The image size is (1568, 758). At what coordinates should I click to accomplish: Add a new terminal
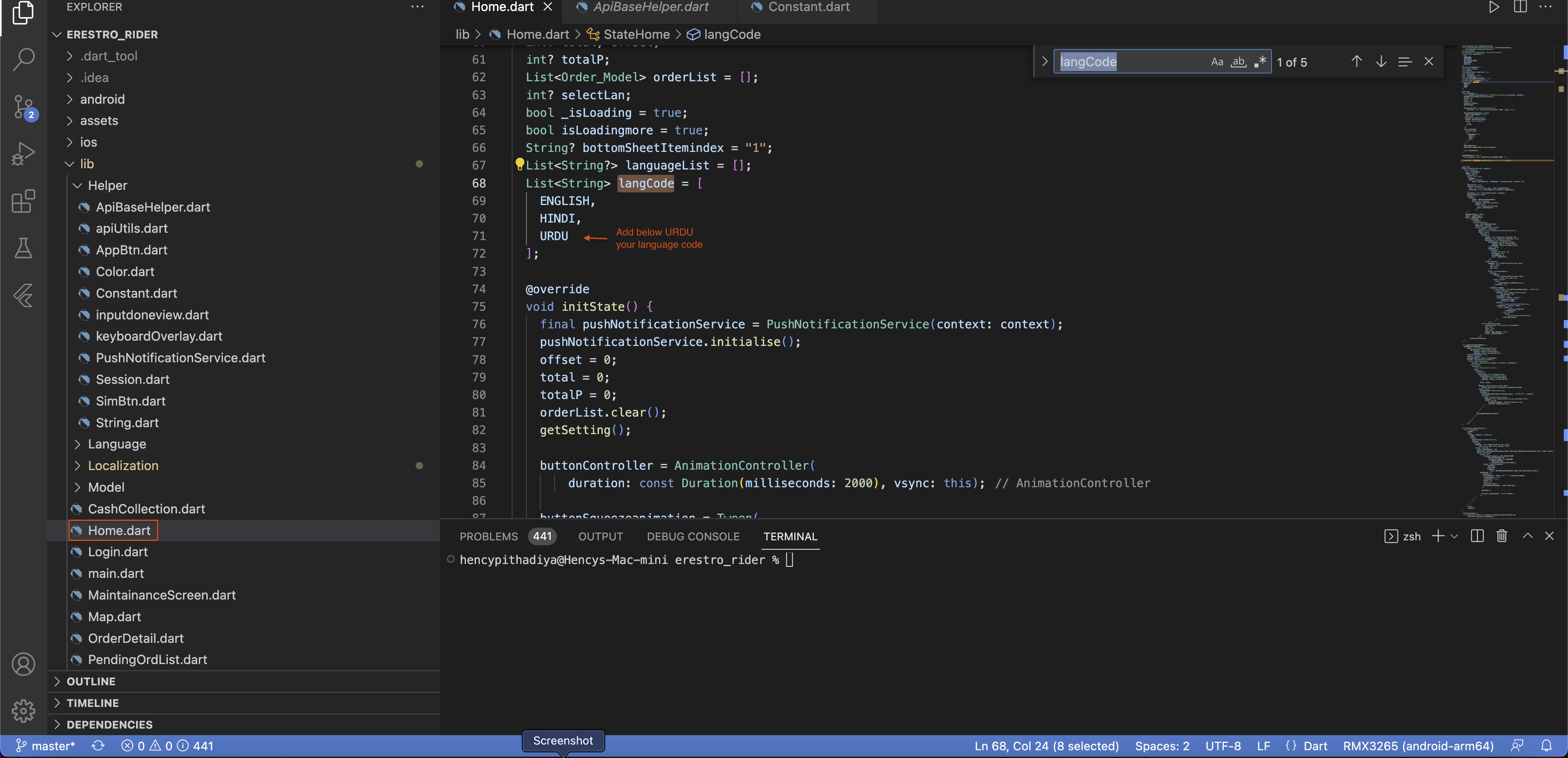coord(1438,536)
